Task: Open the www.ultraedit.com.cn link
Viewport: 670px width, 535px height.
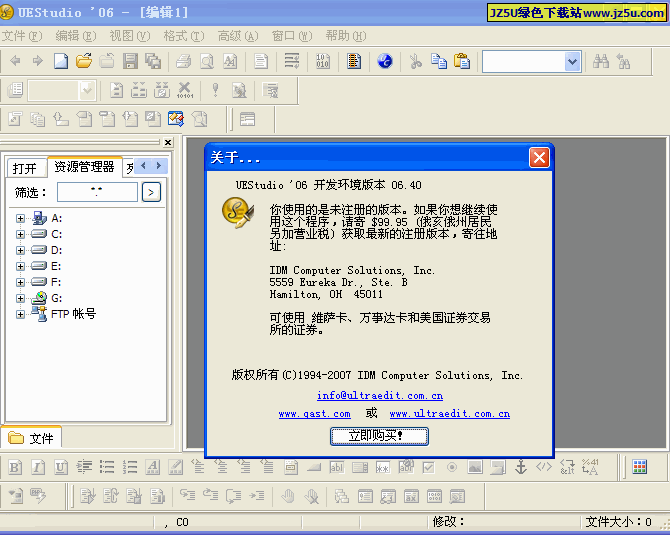Action: pos(450,414)
